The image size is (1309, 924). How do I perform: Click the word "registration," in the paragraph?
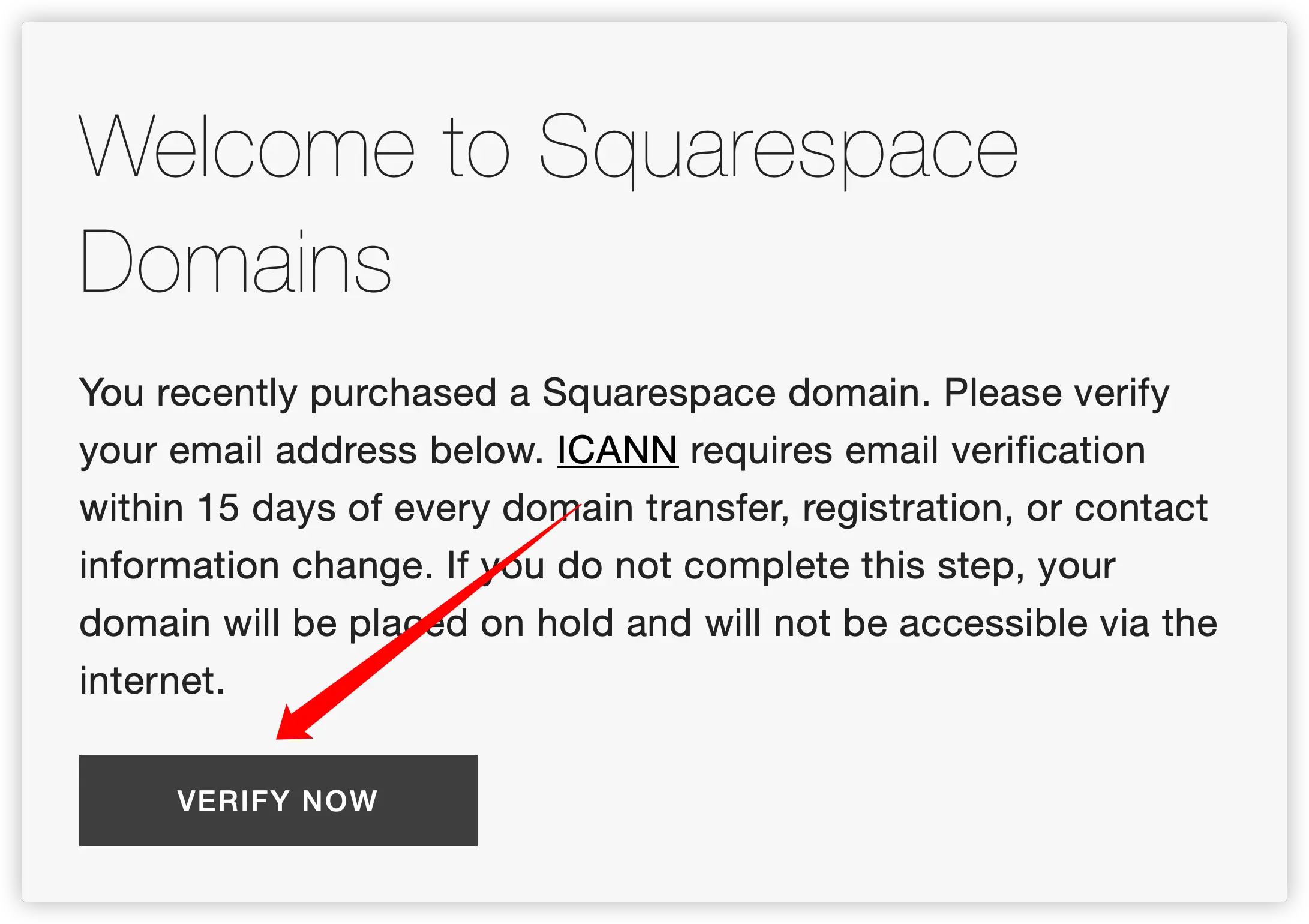tap(908, 509)
